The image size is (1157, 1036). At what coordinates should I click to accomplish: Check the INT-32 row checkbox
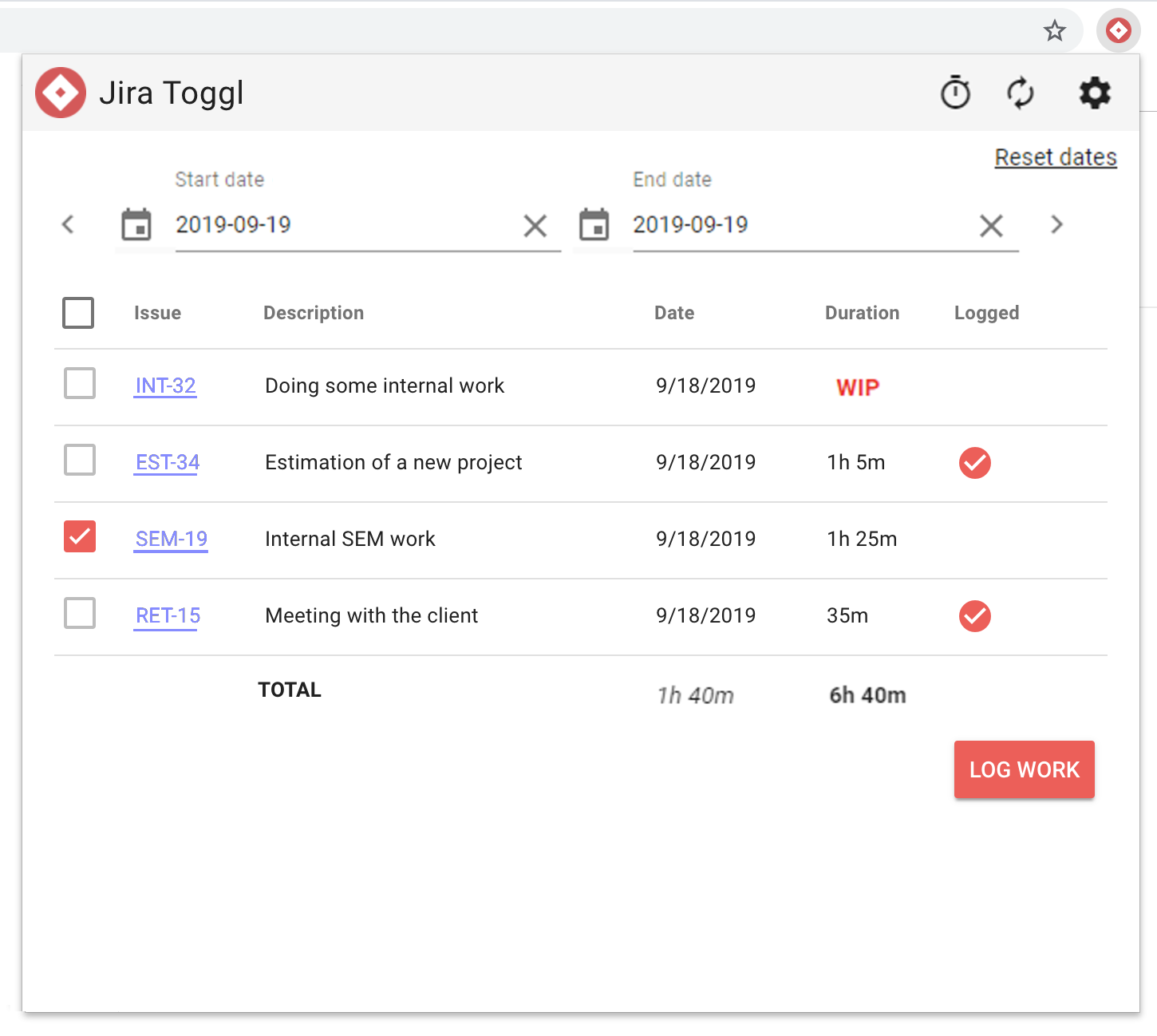[x=80, y=383]
